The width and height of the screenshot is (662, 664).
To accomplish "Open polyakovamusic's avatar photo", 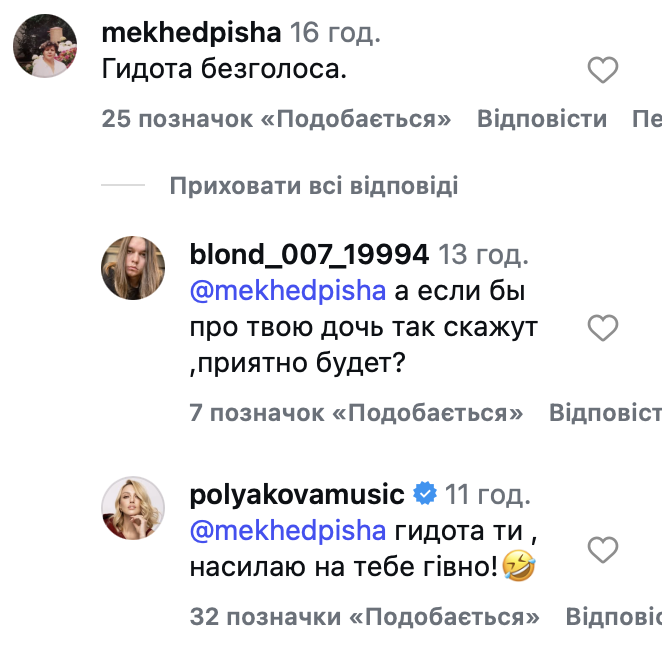I will (x=134, y=510).
